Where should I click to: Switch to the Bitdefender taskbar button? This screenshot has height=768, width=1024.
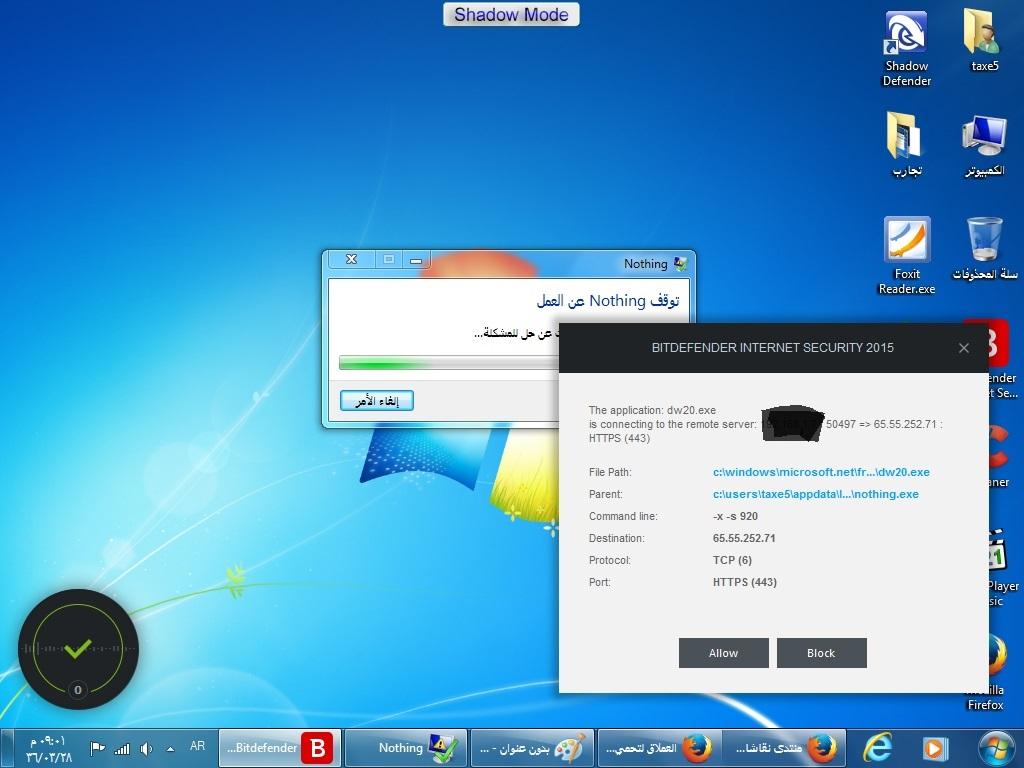pyautogui.click(x=280, y=748)
